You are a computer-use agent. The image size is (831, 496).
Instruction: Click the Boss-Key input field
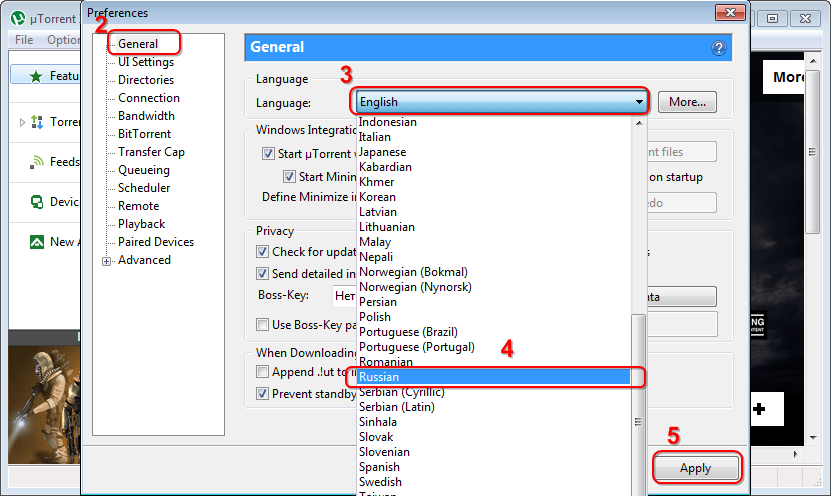tap(344, 296)
